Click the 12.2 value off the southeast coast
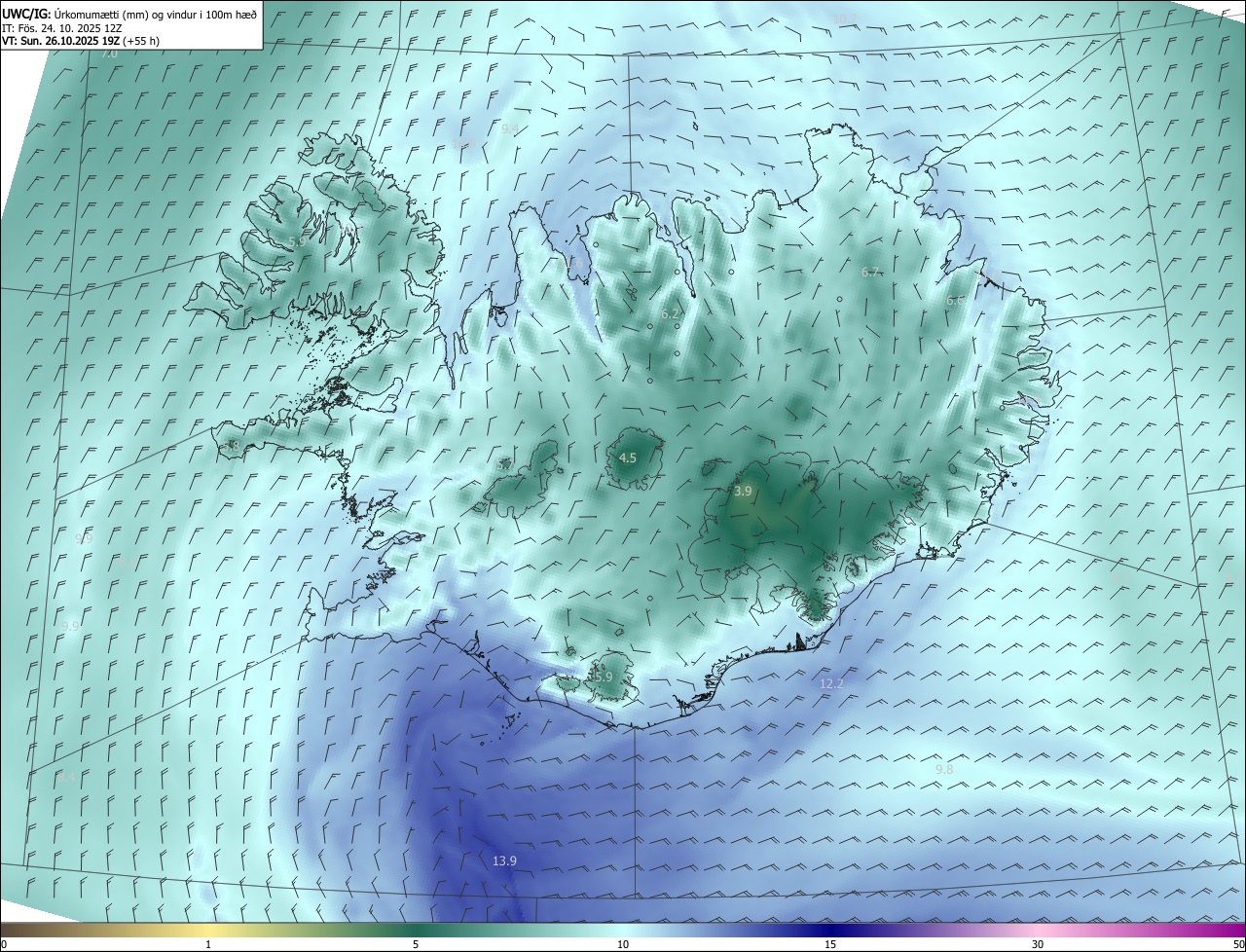Screen dimensions: 1246x952 (x=831, y=684)
